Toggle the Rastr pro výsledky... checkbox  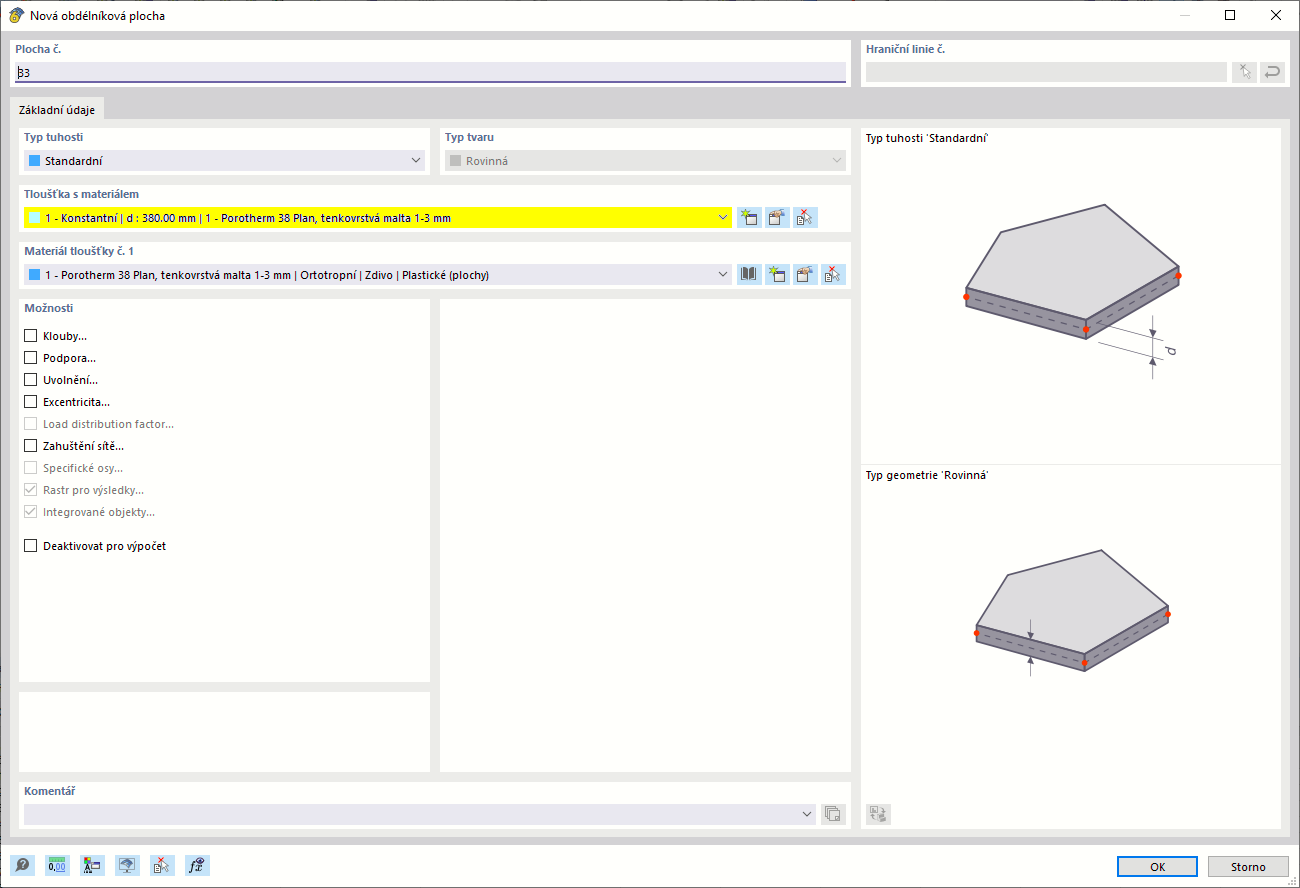[x=31, y=490]
